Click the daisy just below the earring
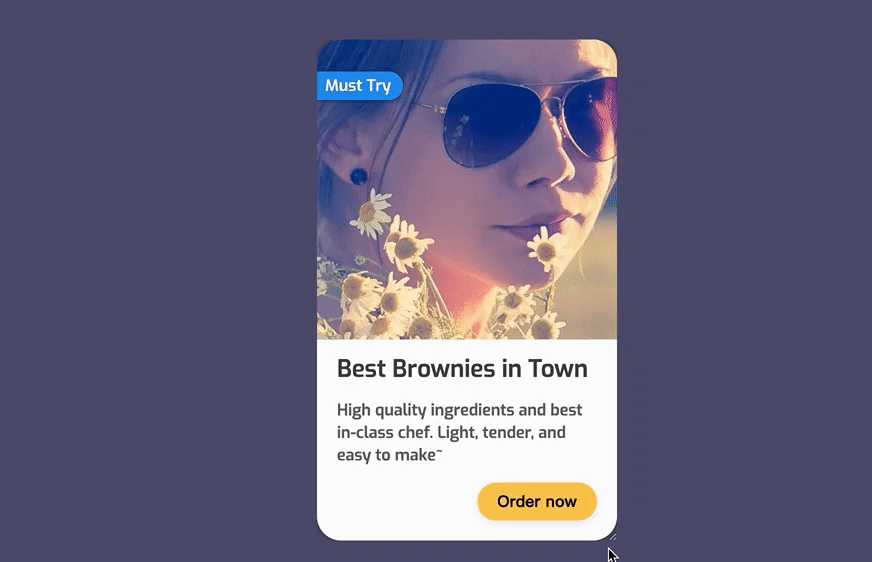Screen dimensions: 872x562 point(371,214)
